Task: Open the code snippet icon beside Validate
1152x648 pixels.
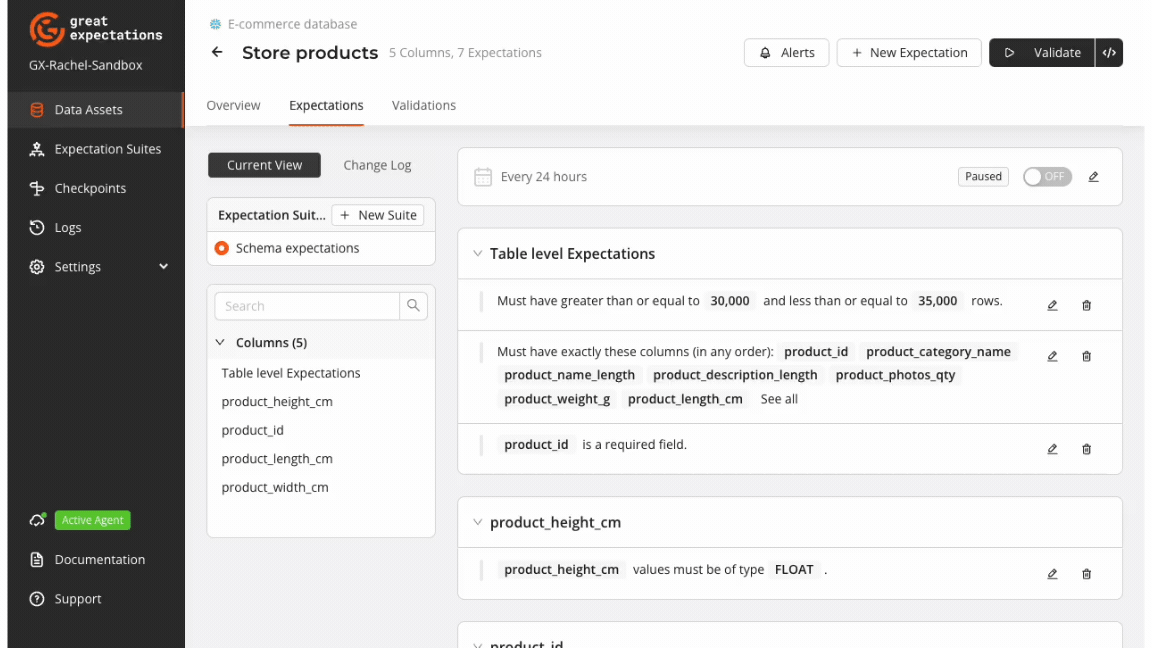Action: click(x=1110, y=52)
